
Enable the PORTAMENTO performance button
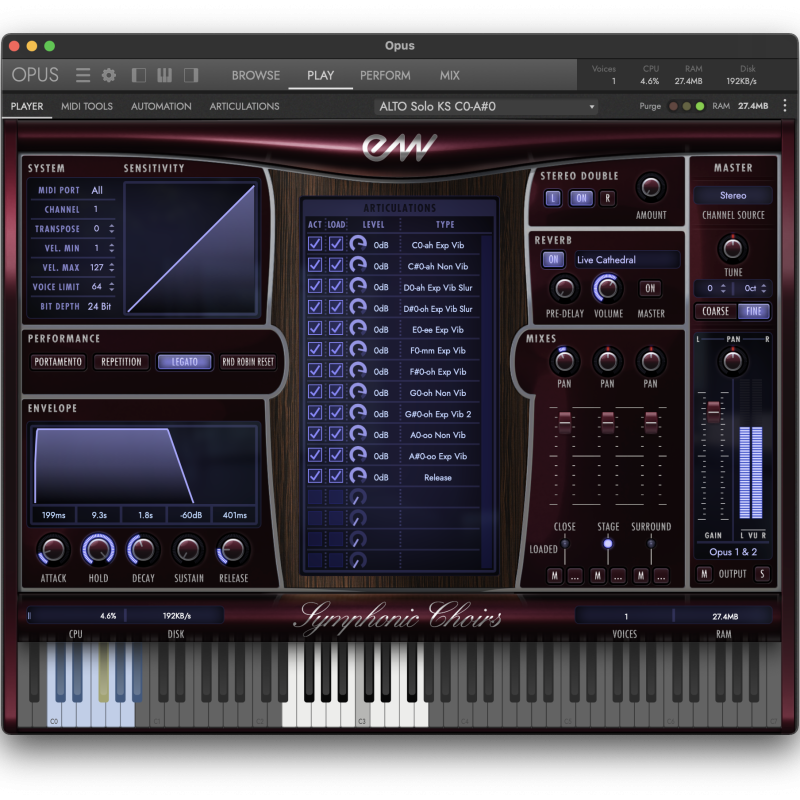pos(58,362)
